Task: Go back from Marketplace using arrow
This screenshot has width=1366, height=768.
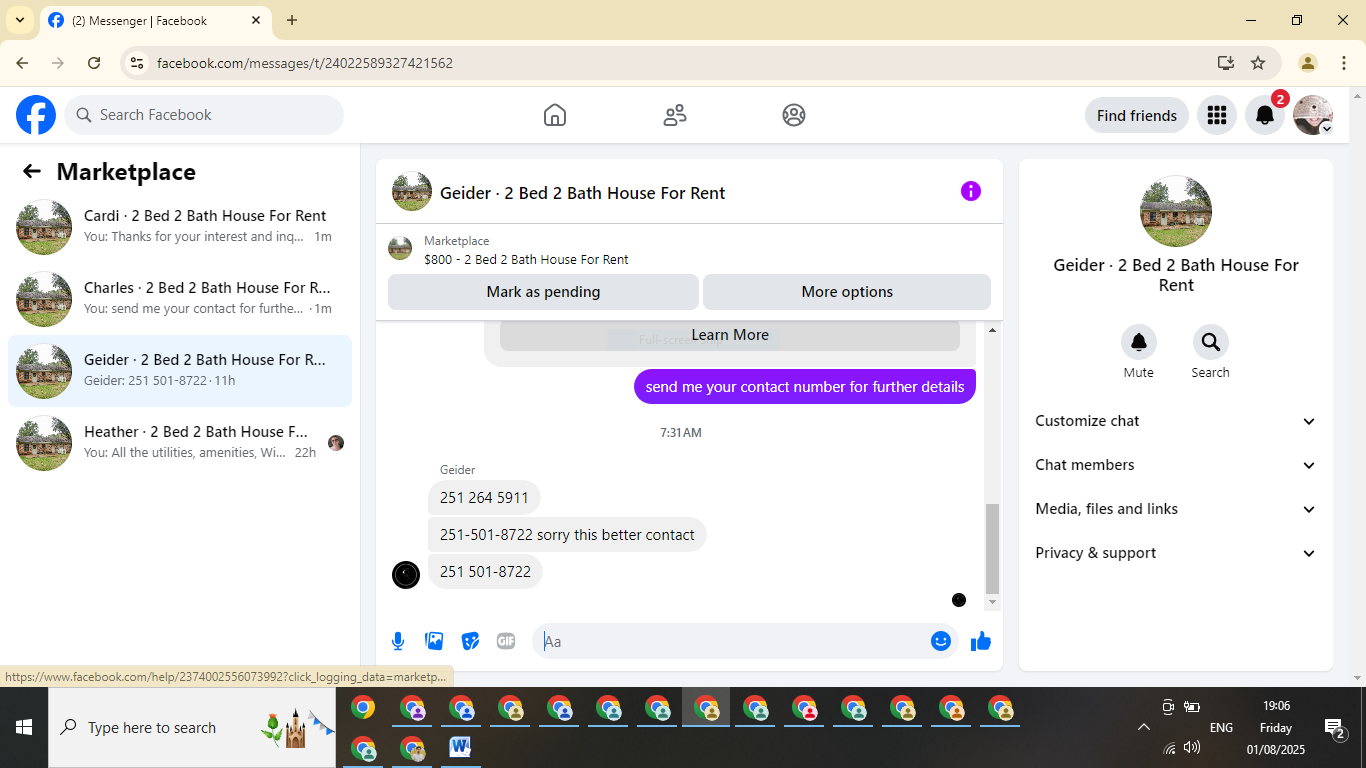Action: (32, 171)
